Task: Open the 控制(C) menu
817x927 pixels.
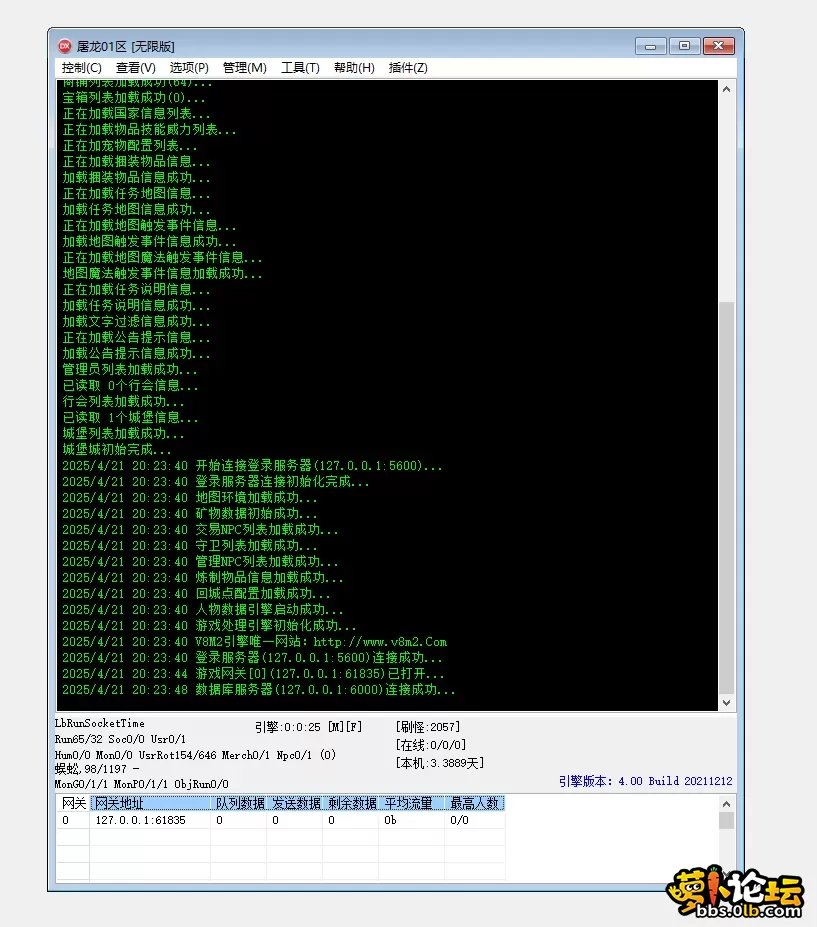Action: point(82,68)
